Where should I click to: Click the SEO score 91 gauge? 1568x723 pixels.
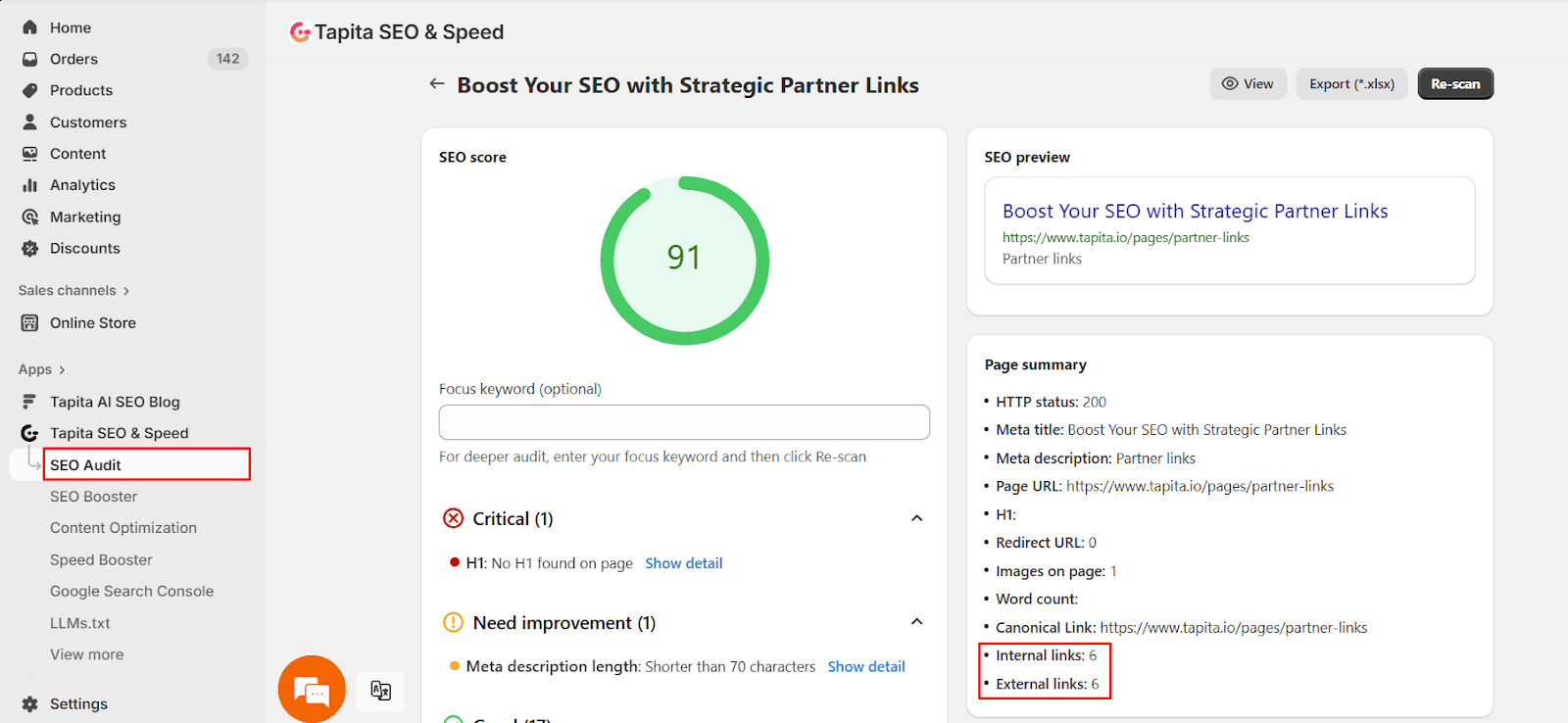pos(684,260)
